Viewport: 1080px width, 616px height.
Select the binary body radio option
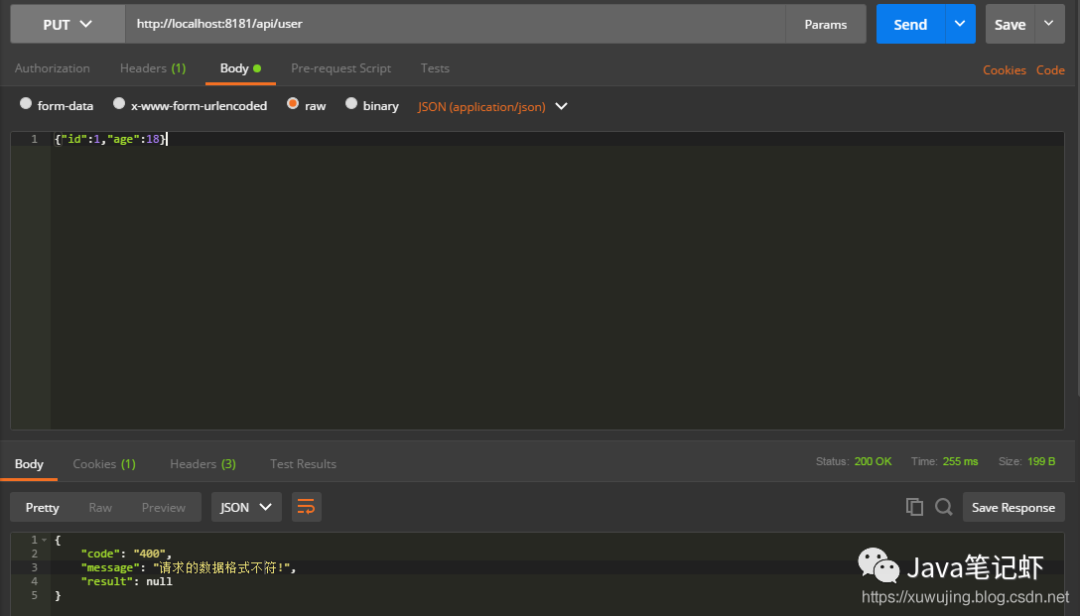click(x=351, y=103)
